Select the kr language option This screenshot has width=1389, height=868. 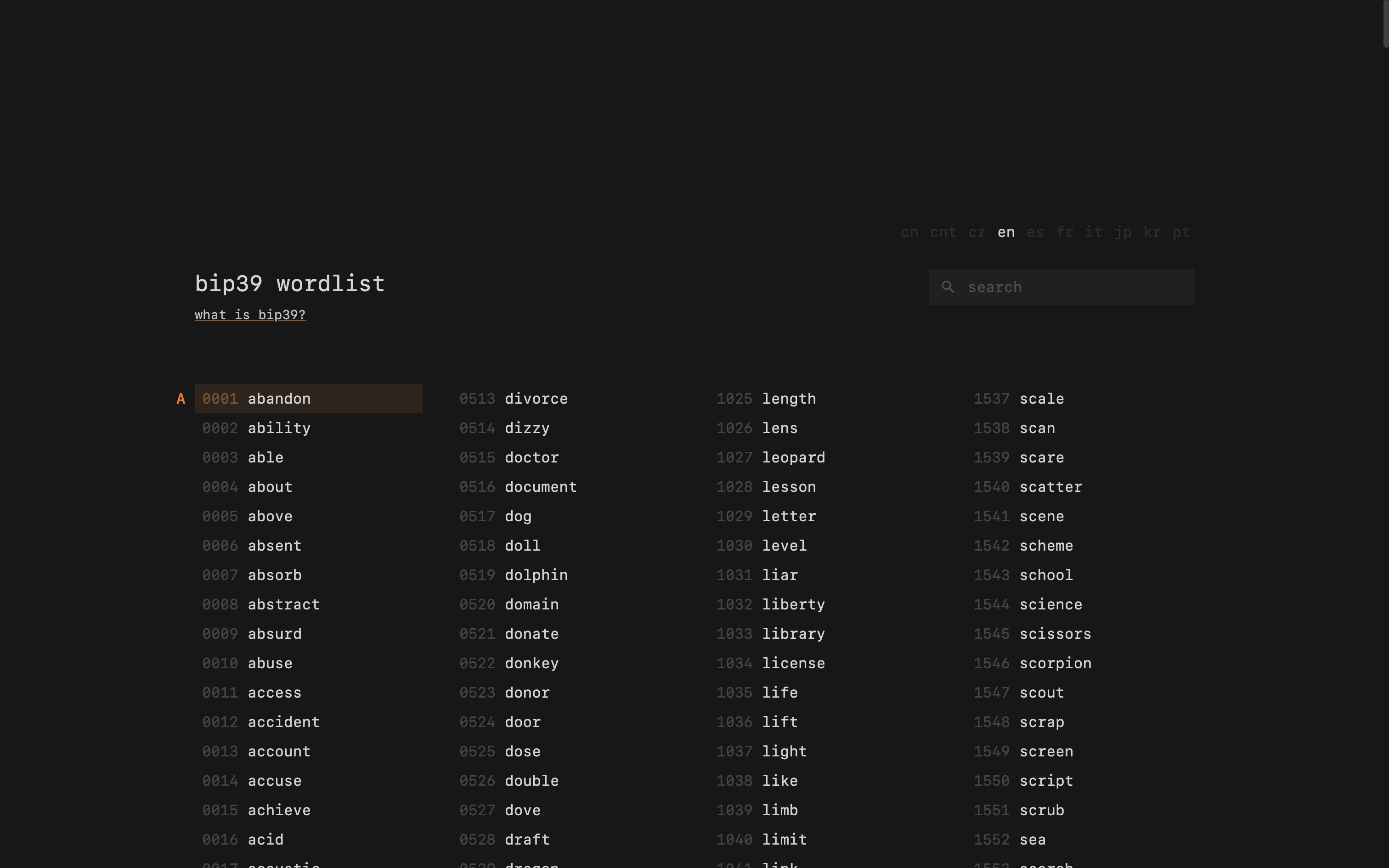1152,231
